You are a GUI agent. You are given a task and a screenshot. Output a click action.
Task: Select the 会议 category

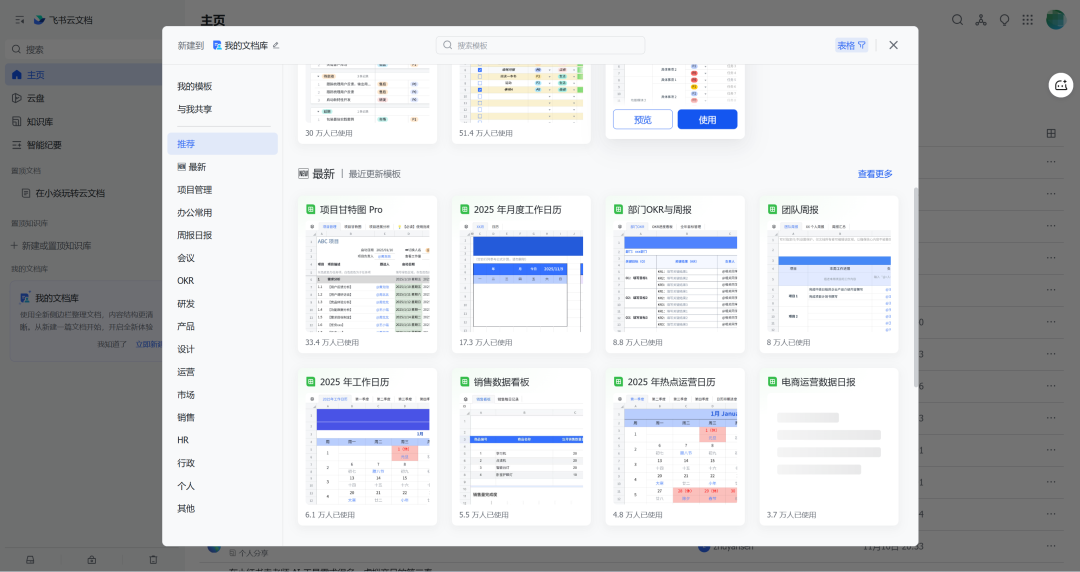(222, 258)
